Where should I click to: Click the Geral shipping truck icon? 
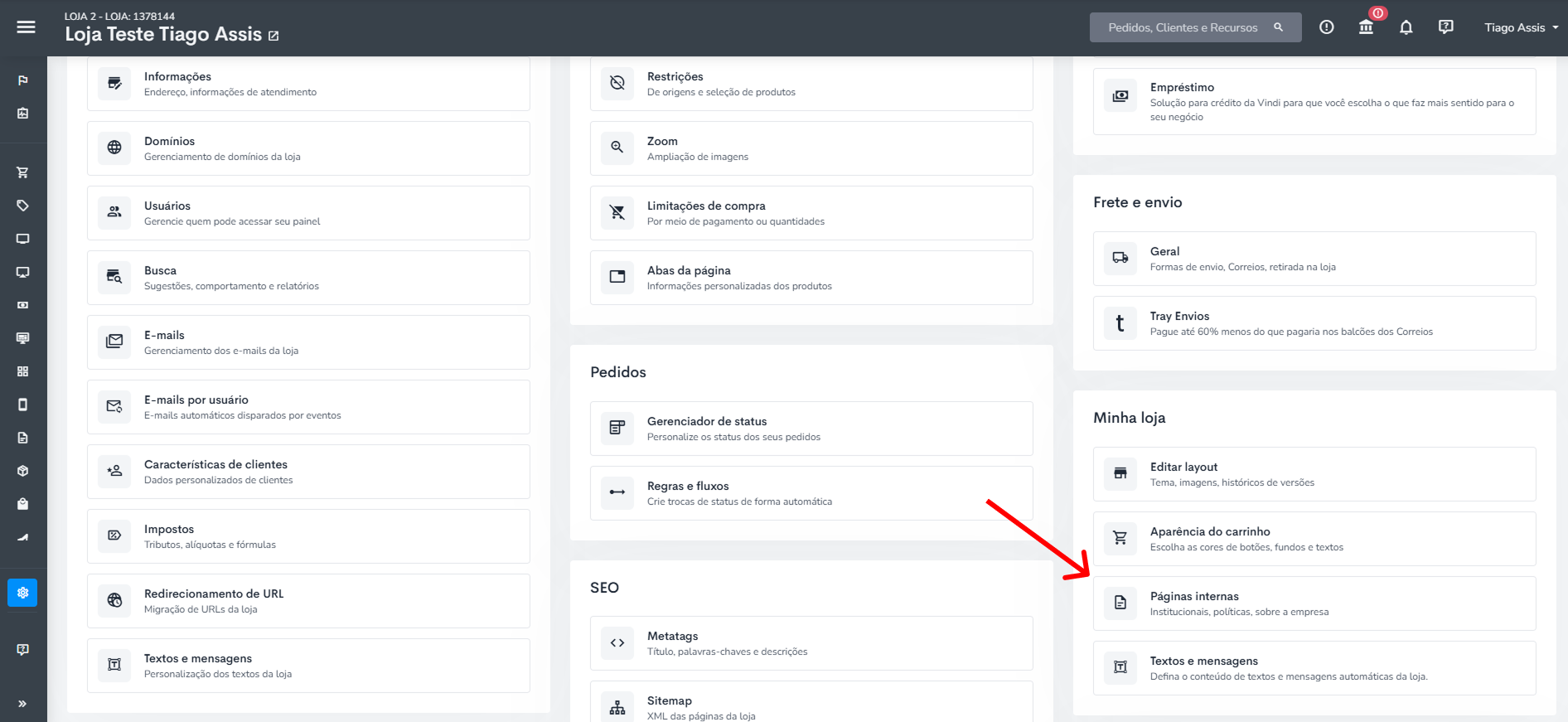pyautogui.click(x=1120, y=259)
